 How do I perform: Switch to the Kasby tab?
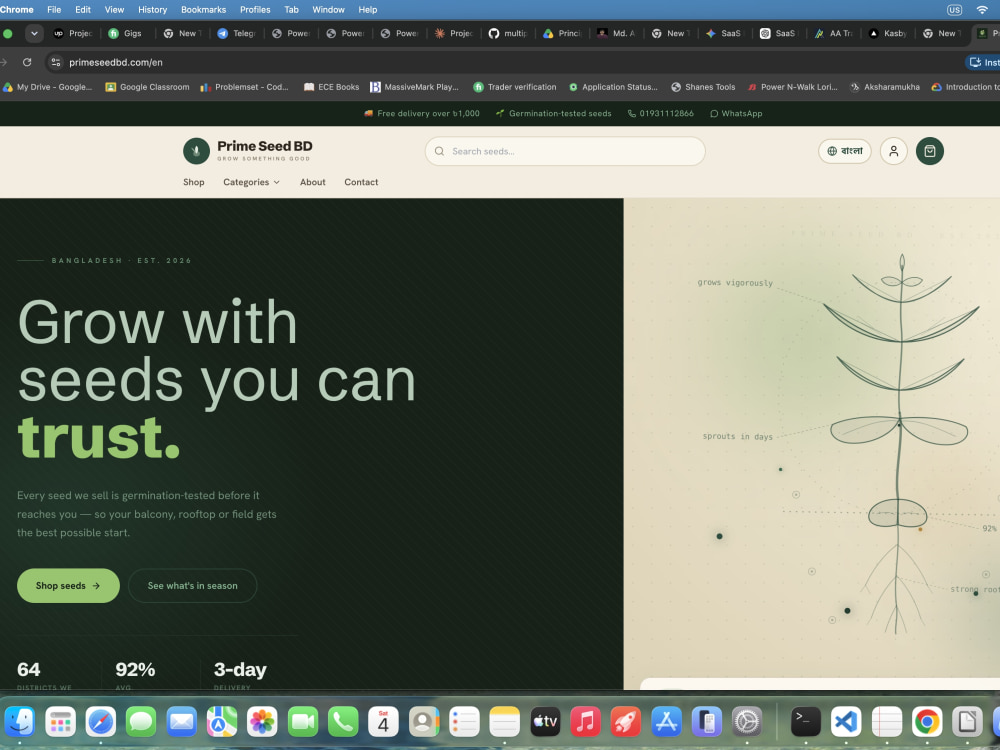pos(888,33)
